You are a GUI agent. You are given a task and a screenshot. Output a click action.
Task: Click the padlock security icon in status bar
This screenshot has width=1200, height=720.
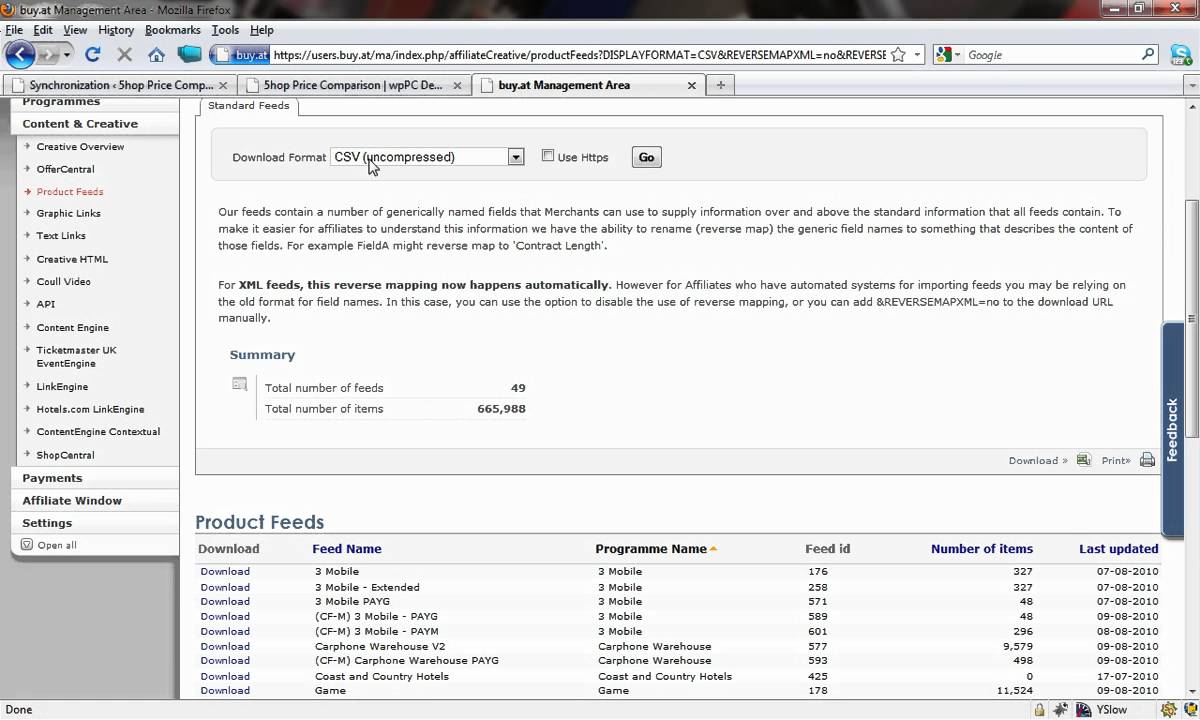[x=1041, y=710]
